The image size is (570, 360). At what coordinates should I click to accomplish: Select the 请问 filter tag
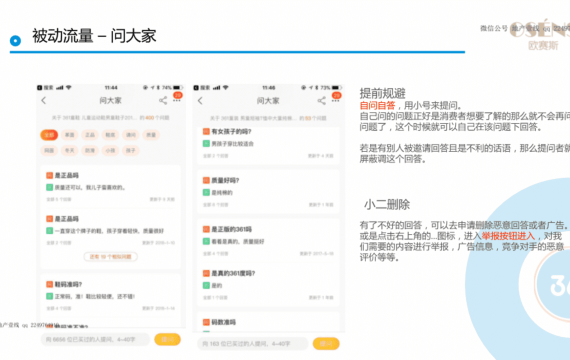coord(131,135)
